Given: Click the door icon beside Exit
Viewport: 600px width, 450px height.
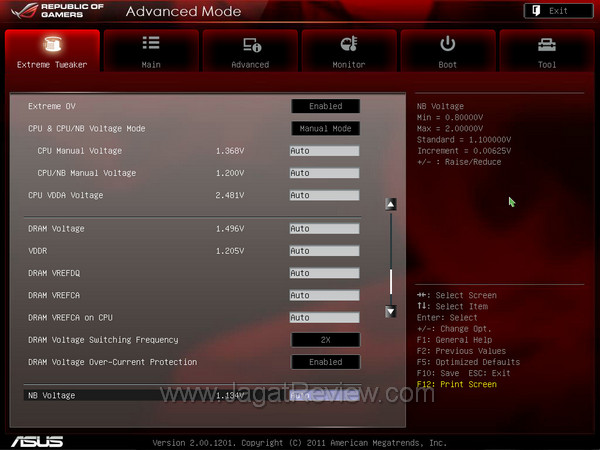Looking at the screenshot, I should [536, 11].
